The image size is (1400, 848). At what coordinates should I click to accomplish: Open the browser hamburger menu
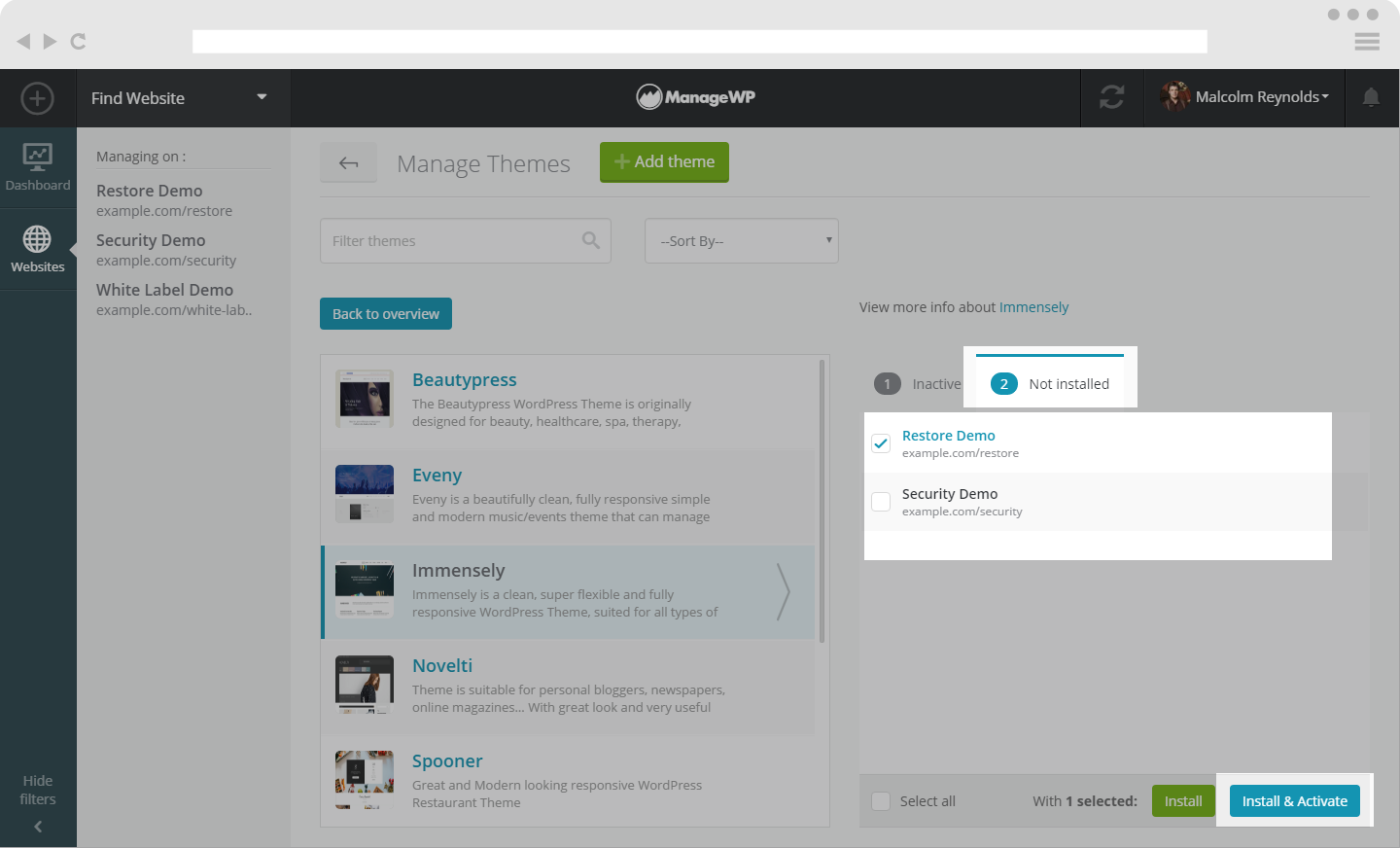[x=1367, y=42]
